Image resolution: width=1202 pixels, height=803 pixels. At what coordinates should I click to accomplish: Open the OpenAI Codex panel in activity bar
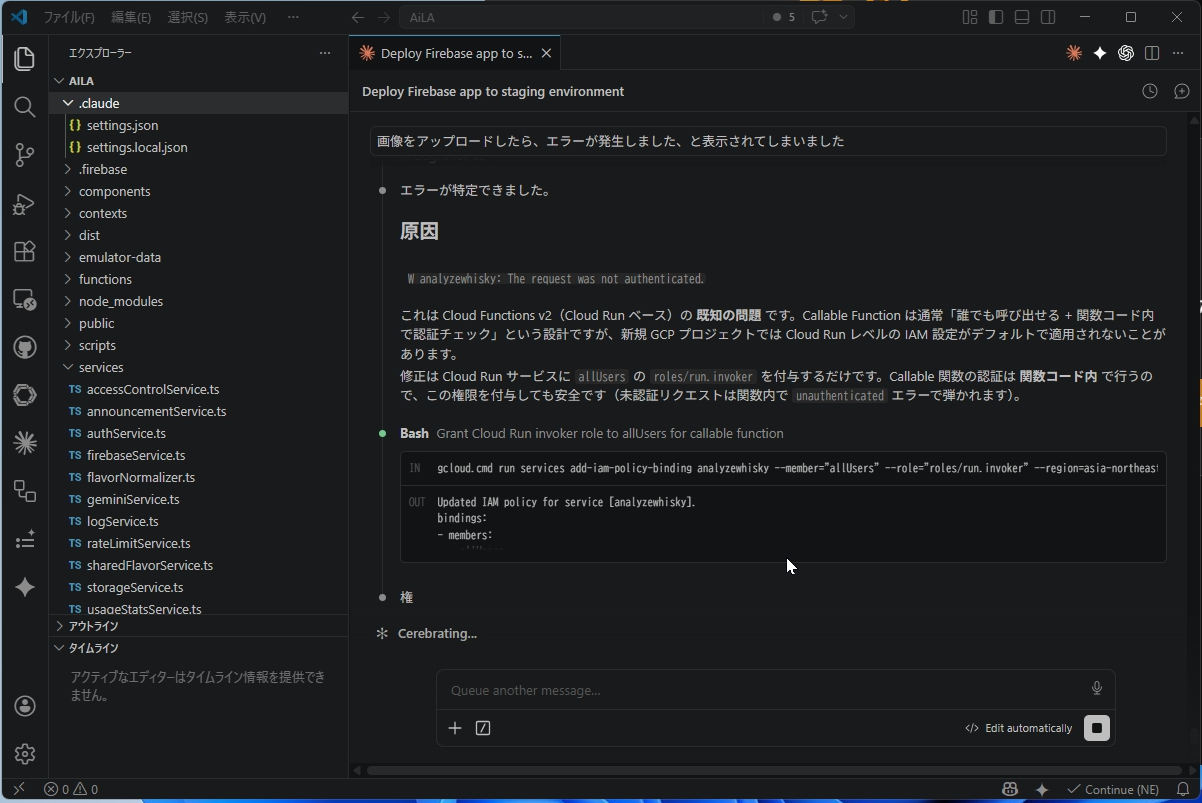pos(25,395)
